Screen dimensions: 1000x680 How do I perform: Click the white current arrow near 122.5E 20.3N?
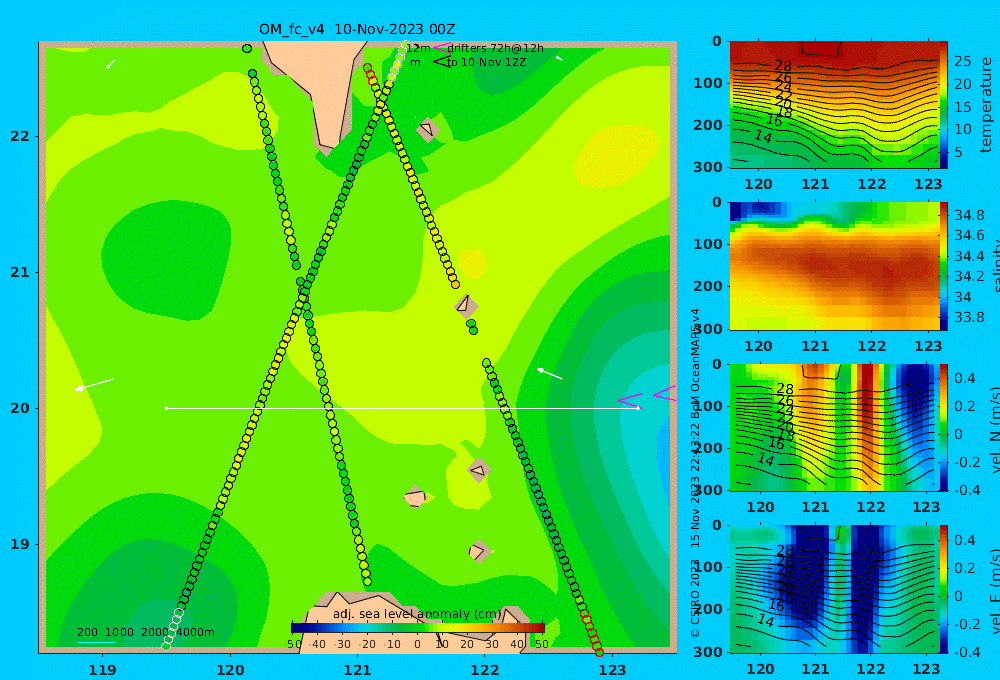click(550, 374)
